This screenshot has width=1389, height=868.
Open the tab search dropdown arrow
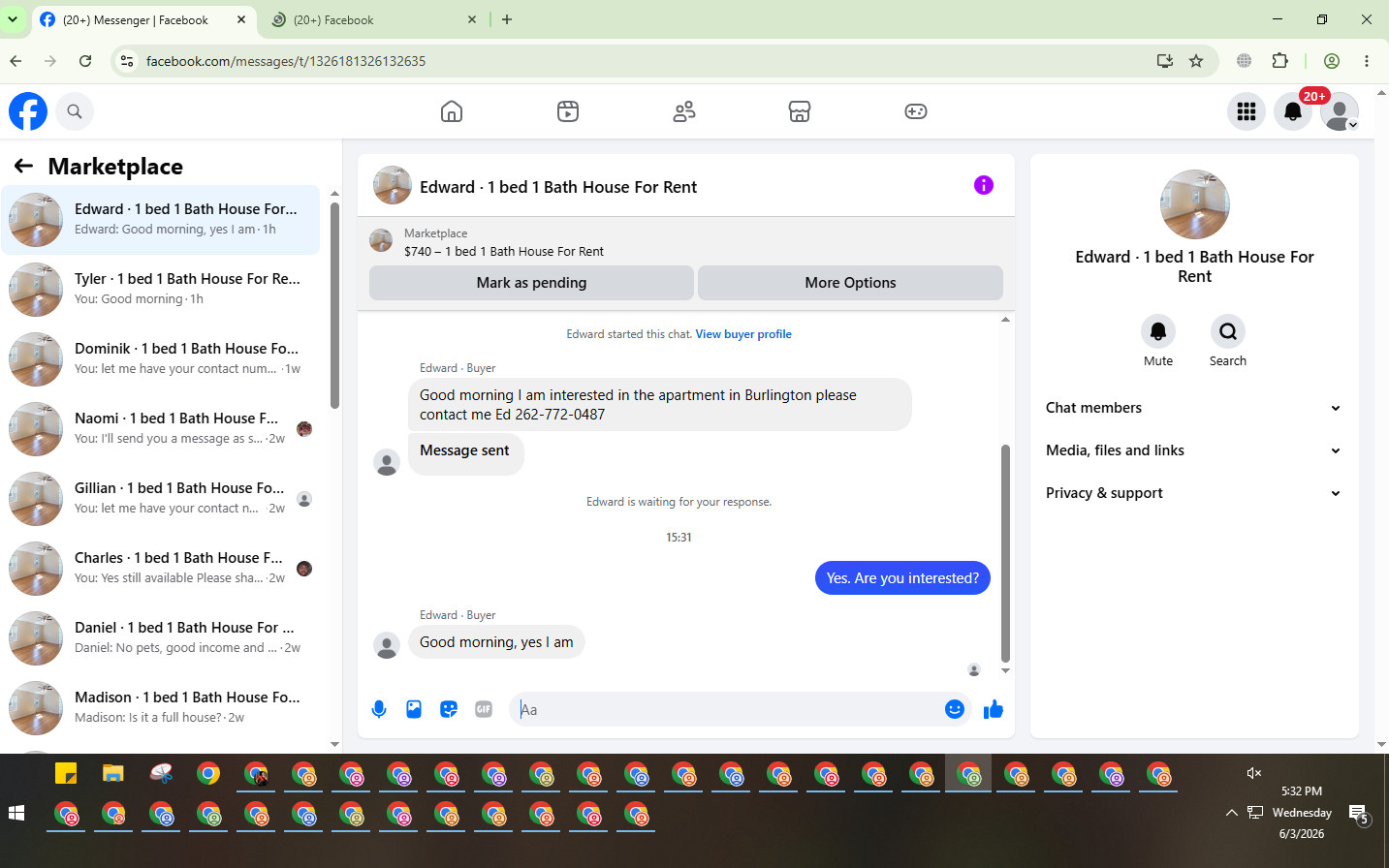click(x=14, y=19)
